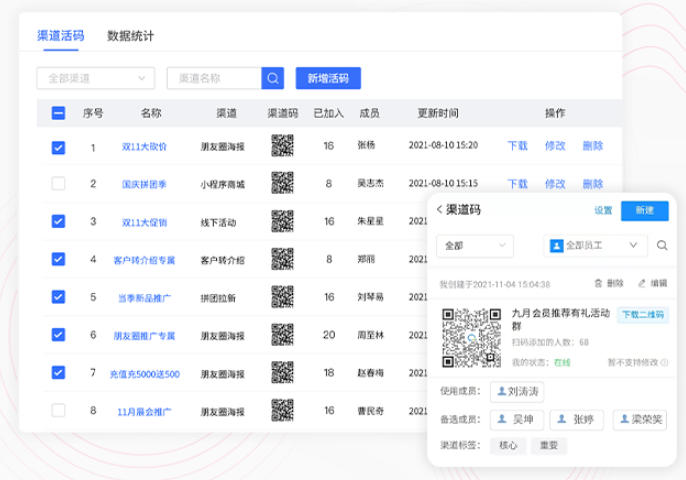Click backup member tag 吴坤
Viewport: 686px width, 480px height.
coord(517,420)
